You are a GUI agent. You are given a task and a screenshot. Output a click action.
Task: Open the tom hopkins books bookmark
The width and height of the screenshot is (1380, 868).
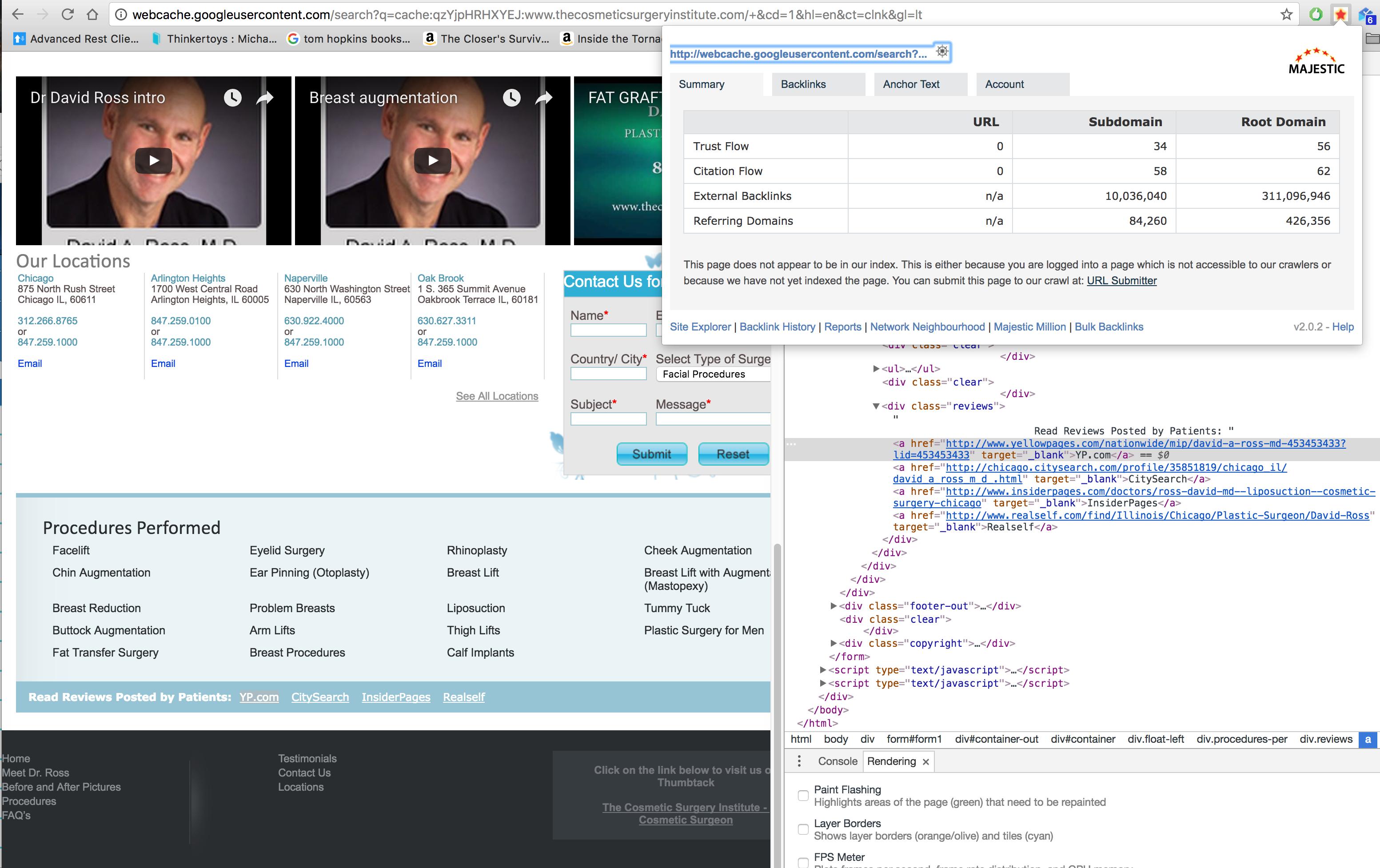tap(349, 38)
